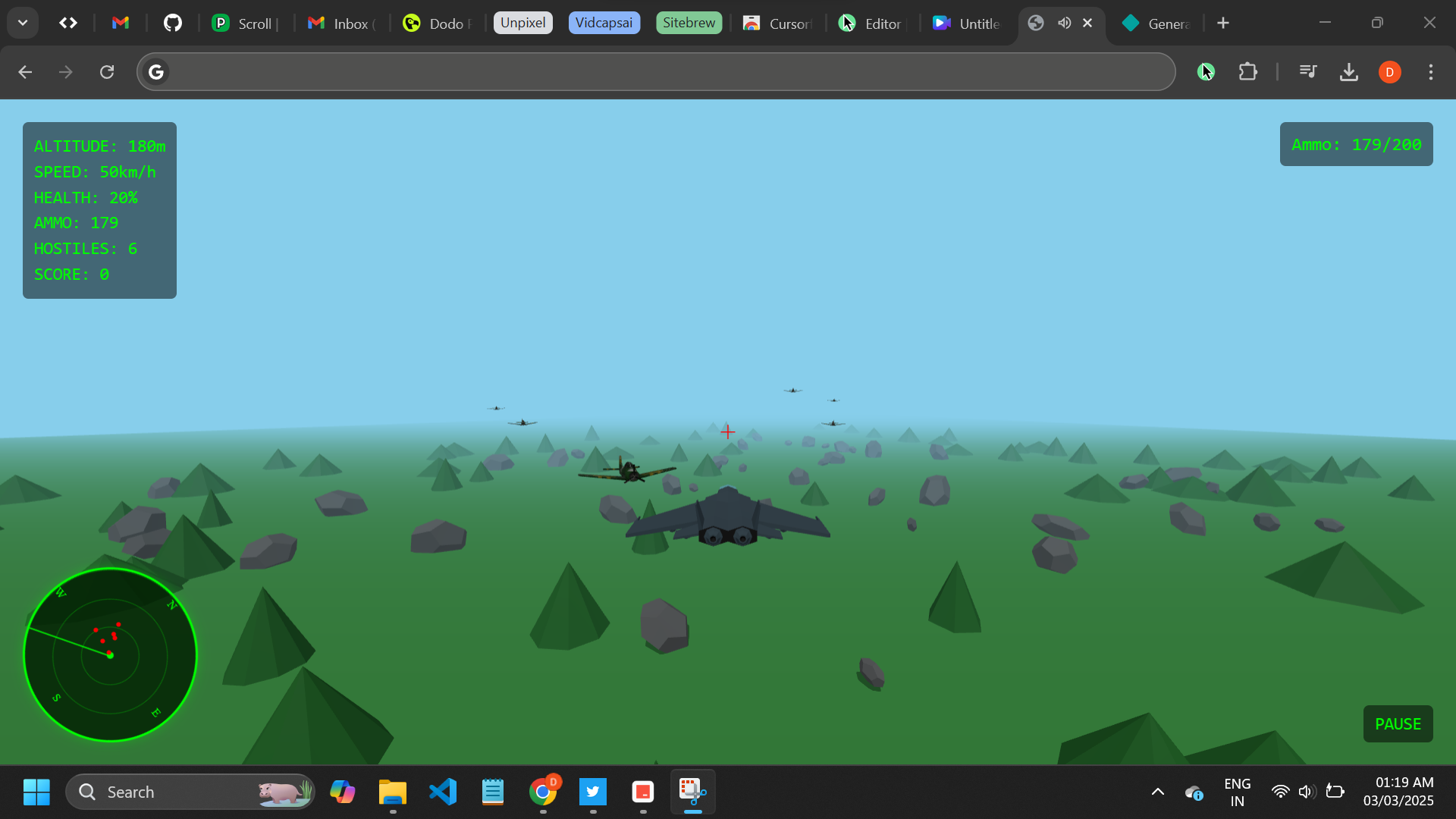Click the green radar minimap
This screenshot has width=1456, height=819.
click(111, 654)
